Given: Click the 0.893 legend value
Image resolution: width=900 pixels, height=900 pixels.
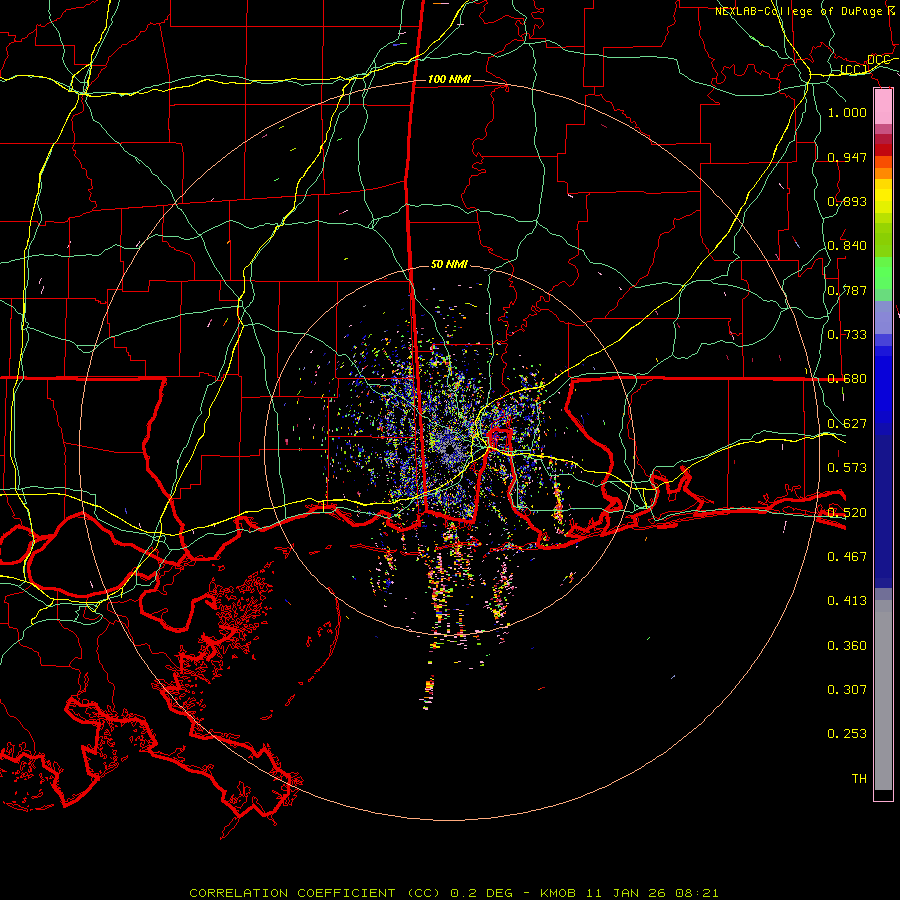Looking at the screenshot, I should 847,201.
